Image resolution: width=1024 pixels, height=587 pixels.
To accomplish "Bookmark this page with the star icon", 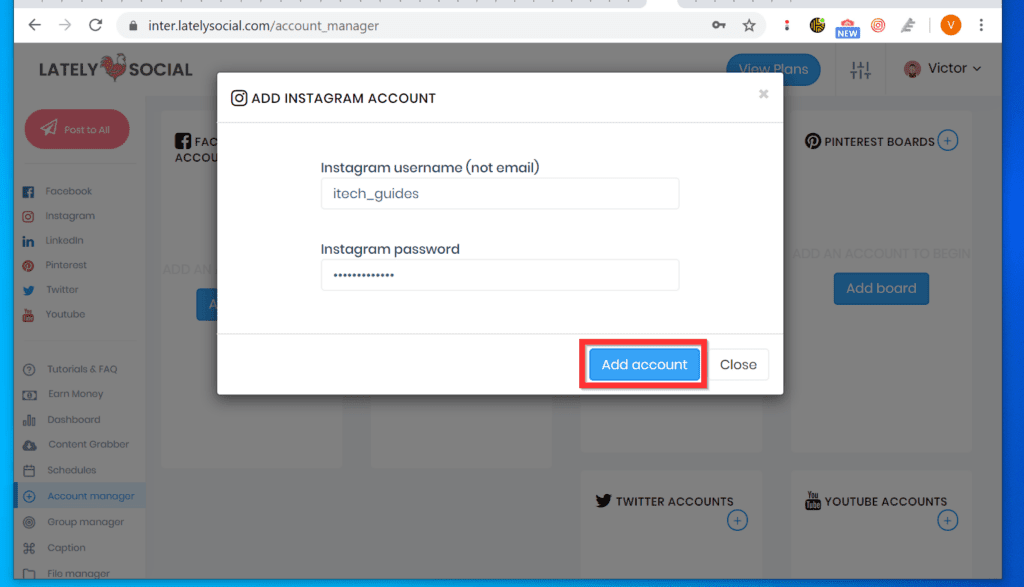I will 749,25.
